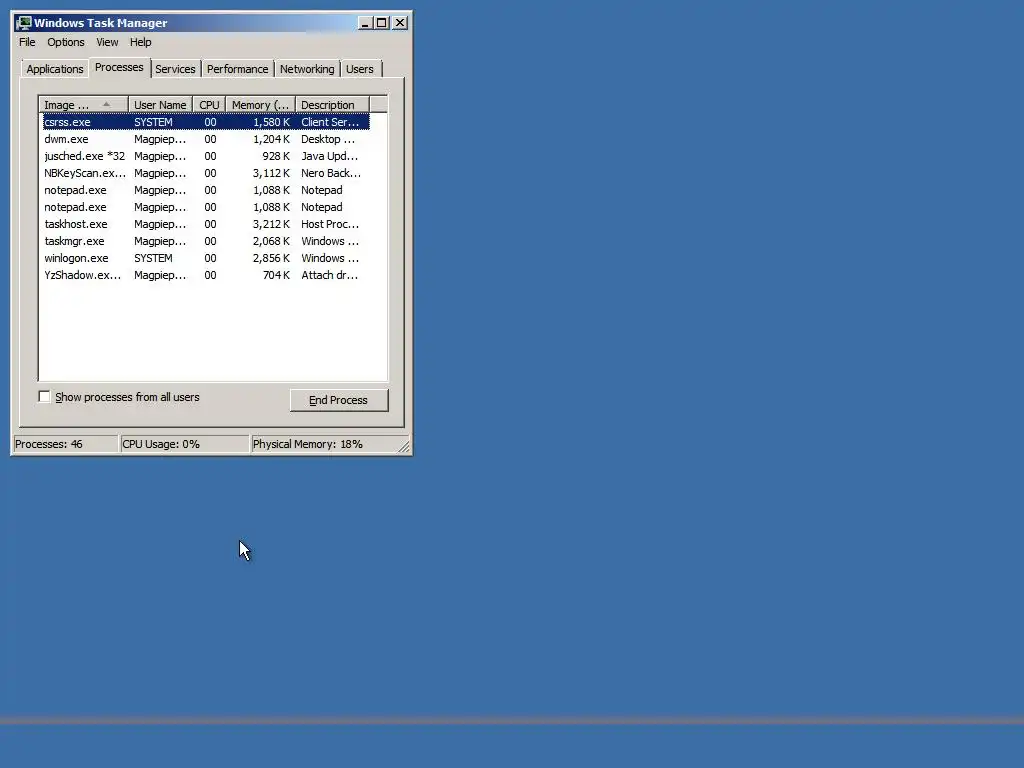Viewport: 1024px width, 768px height.
Task: Switch to the Services tab
Action: 175,69
